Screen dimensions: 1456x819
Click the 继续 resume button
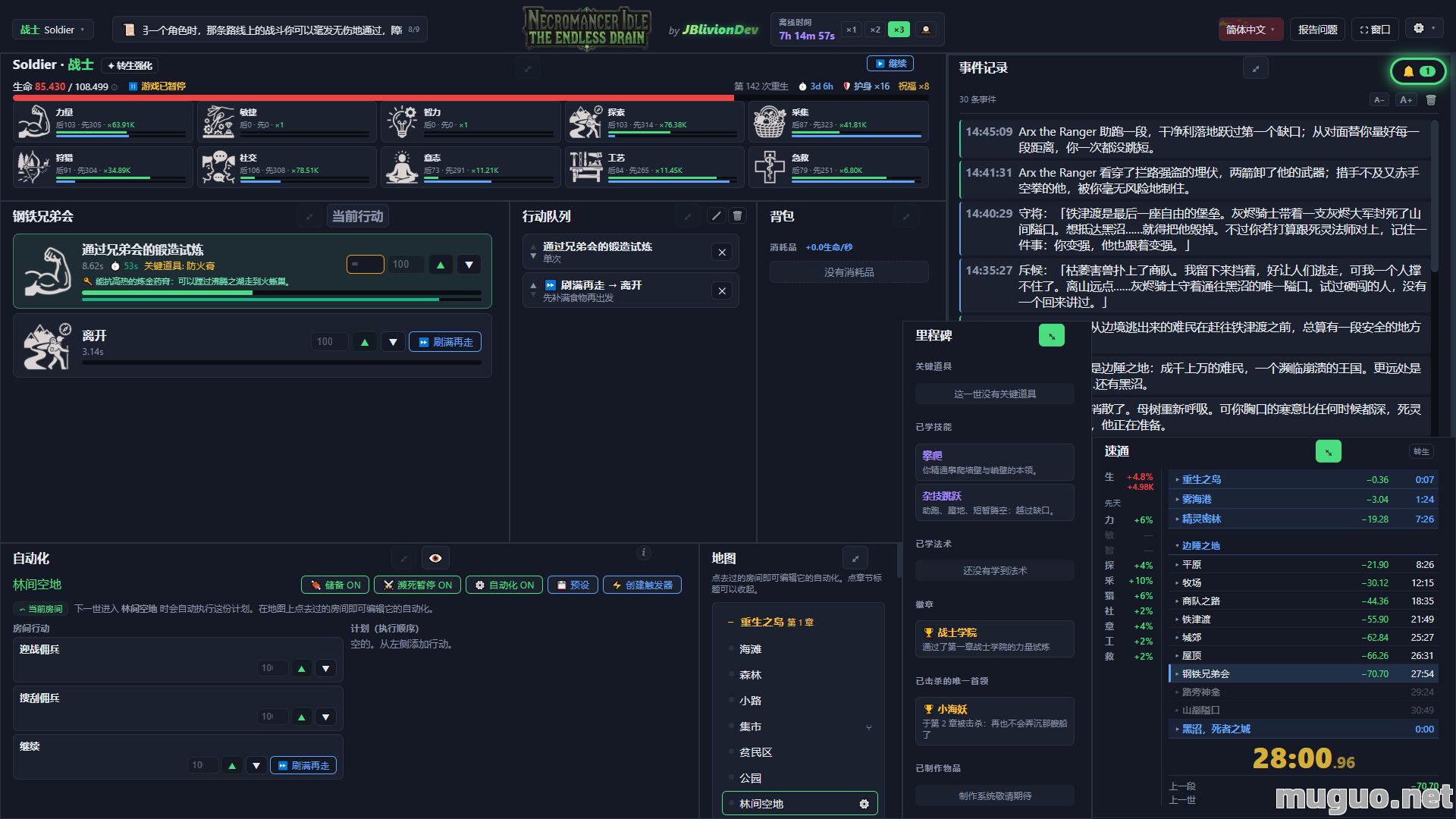(x=890, y=64)
